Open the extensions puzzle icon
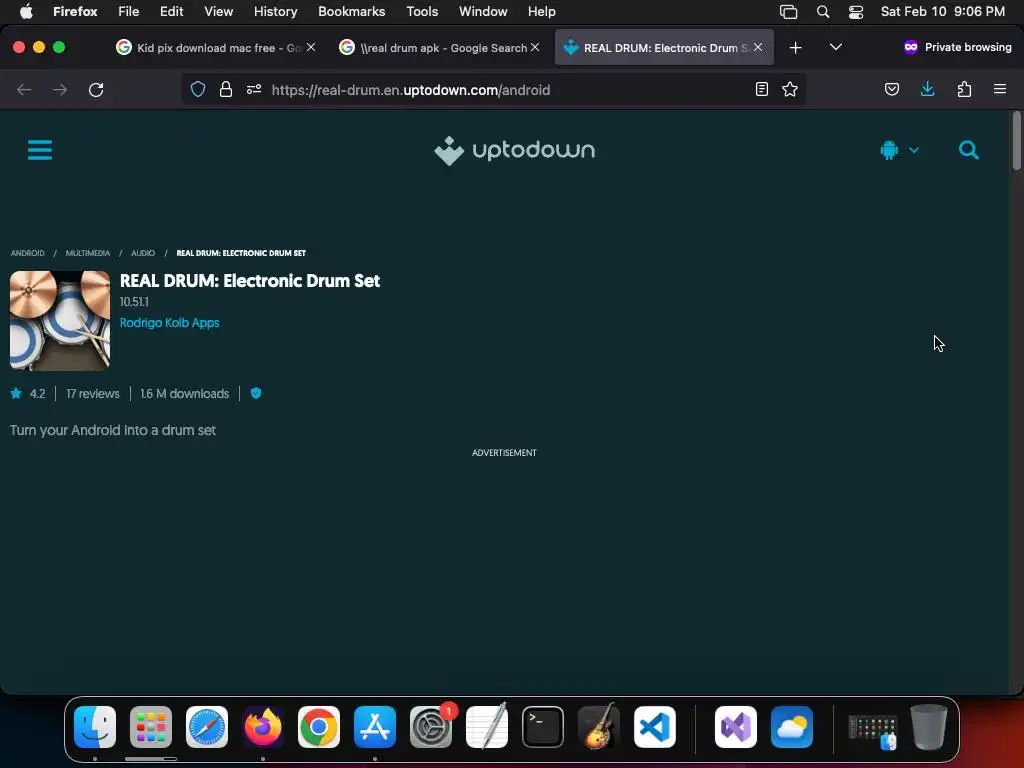 pos(964,89)
